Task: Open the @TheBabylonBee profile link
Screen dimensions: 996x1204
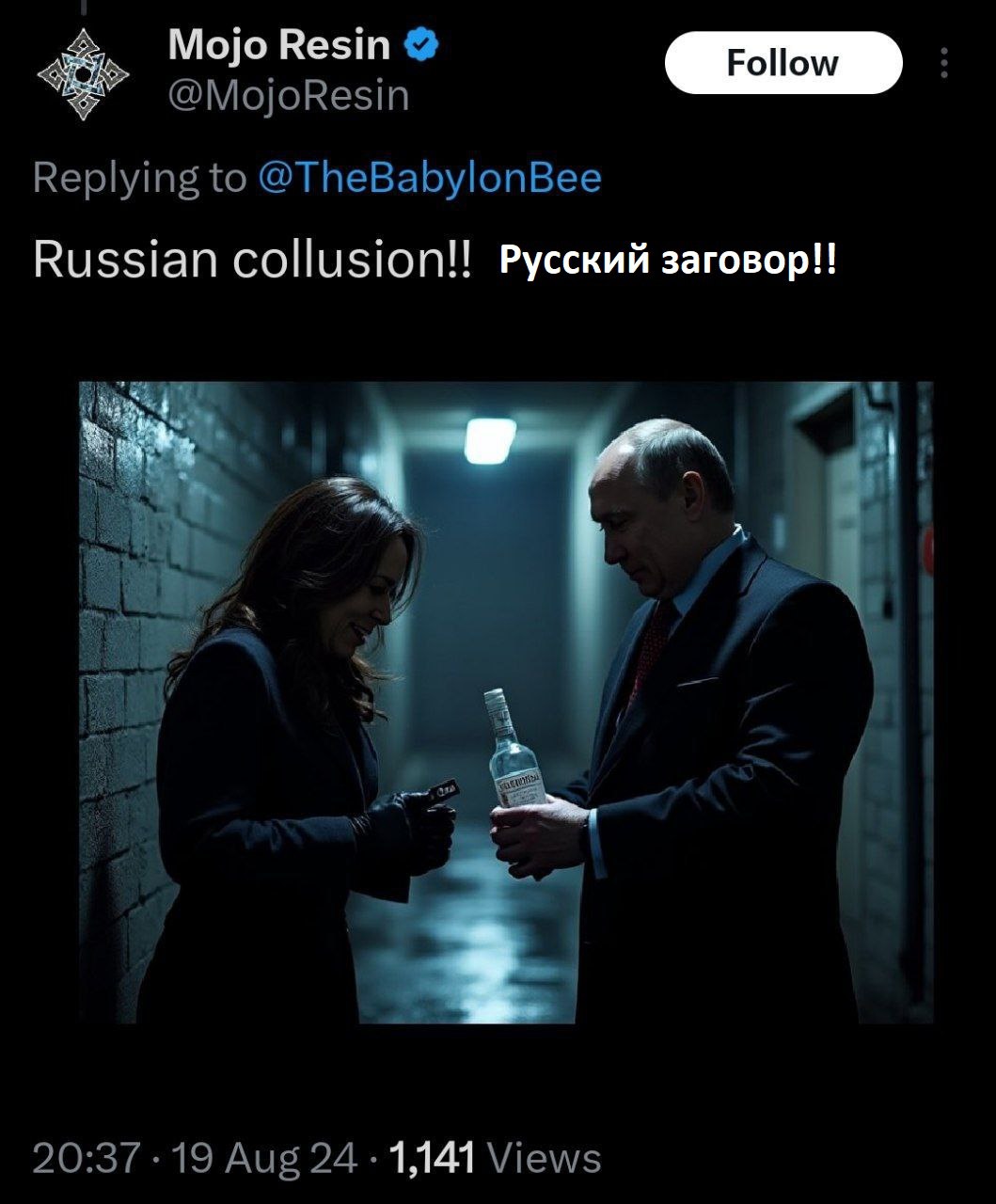Action: [x=429, y=177]
